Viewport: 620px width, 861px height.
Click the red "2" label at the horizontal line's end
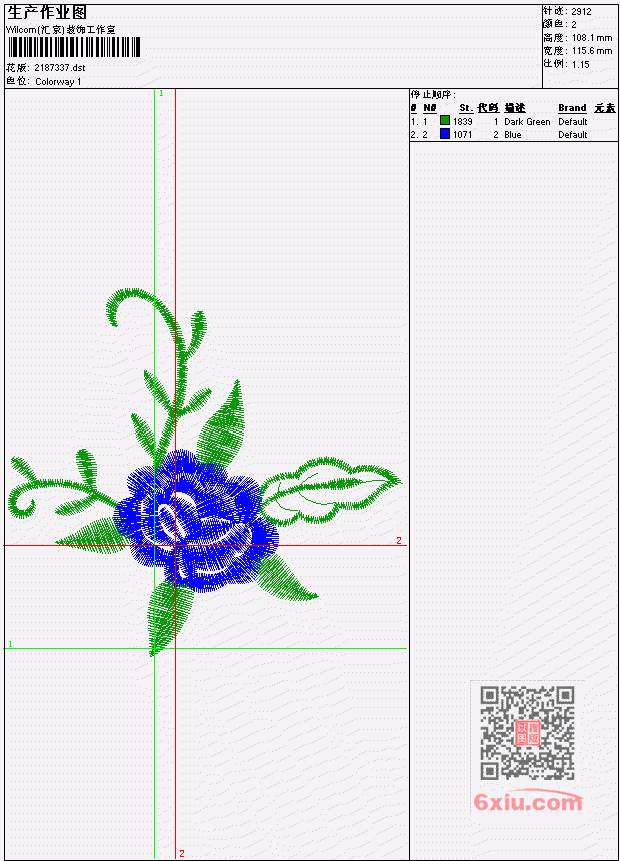(x=399, y=540)
